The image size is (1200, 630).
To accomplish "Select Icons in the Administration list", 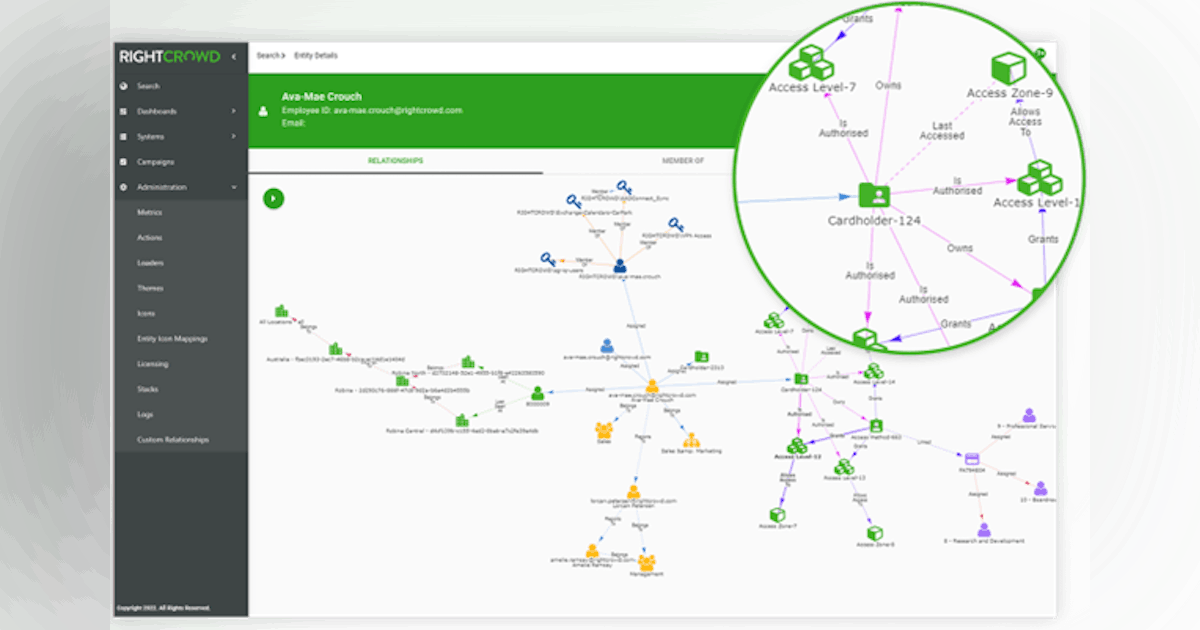I will click(x=146, y=314).
